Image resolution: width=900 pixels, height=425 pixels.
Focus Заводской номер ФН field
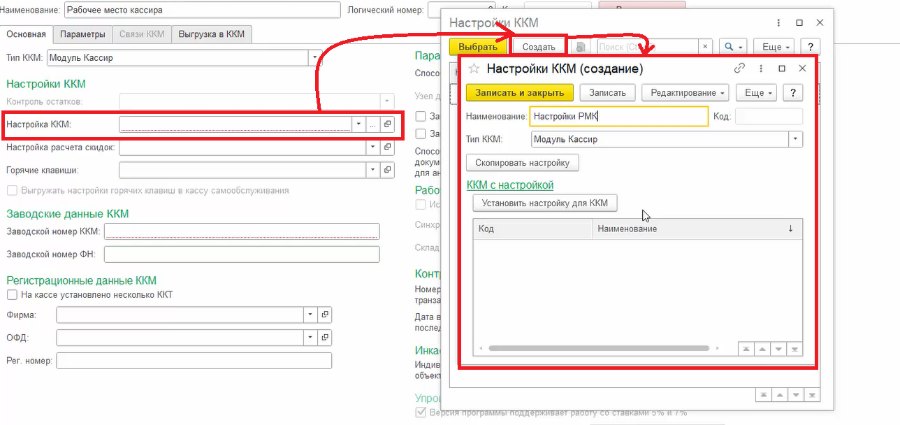click(242, 254)
